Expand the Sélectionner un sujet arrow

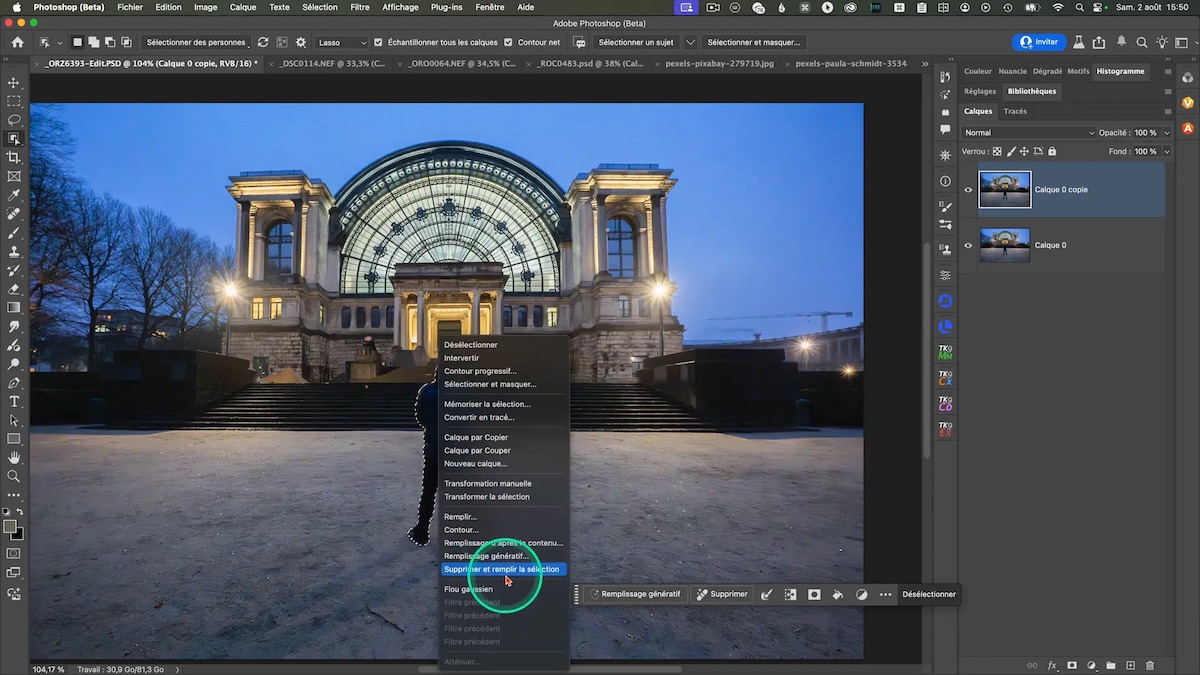691,43
